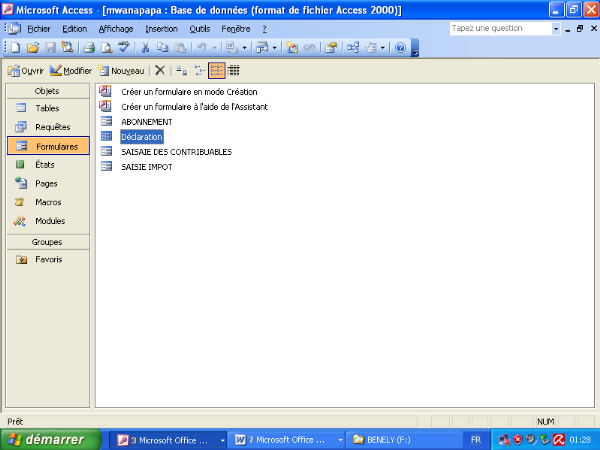Image resolution: width=600 pixels, height=450 pixels.
Task: Open the ? help menu
Action: (x=264, y=29)
